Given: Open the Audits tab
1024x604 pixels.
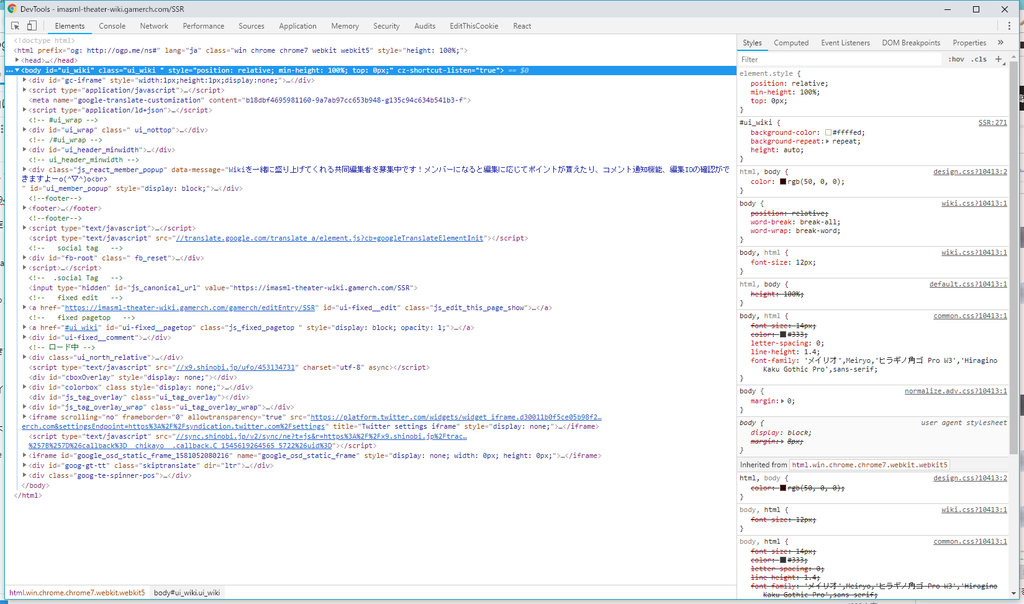Looking at the screenshot, I should 424,26.
